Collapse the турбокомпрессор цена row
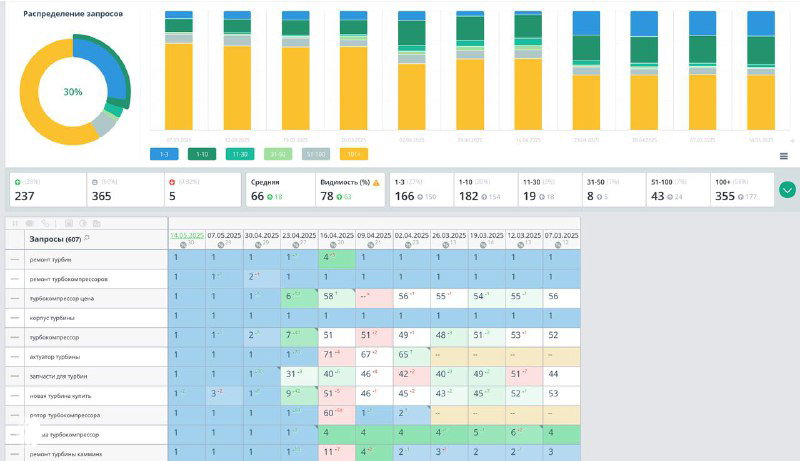800x461 pixels. point(15,298)
